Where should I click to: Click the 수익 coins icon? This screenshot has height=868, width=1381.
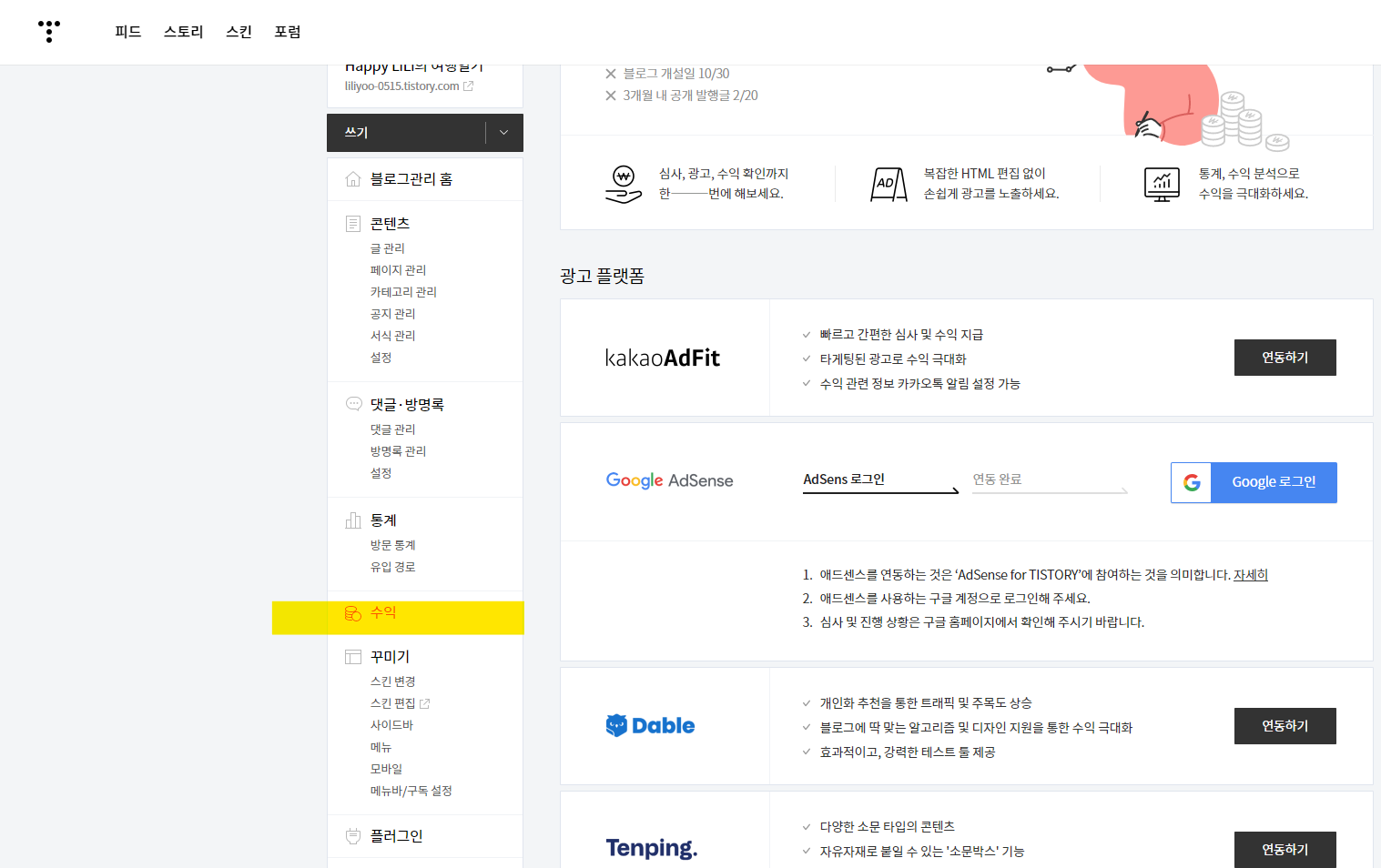point(353,613)
